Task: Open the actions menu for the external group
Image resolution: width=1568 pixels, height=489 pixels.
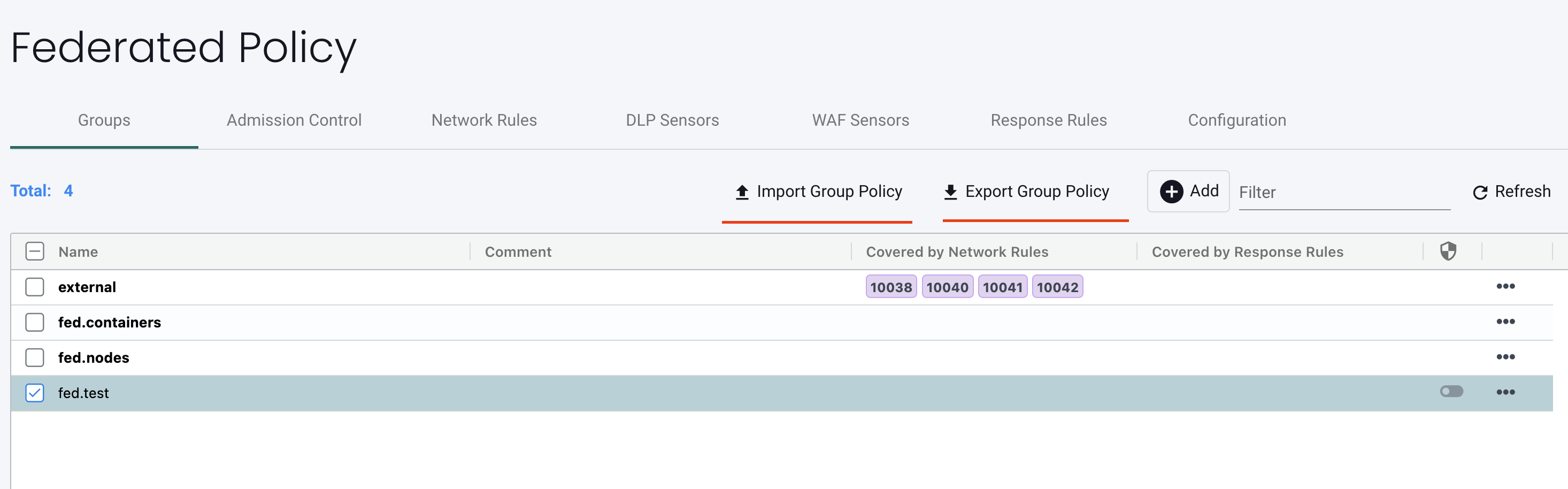Action: [1506, 286]
